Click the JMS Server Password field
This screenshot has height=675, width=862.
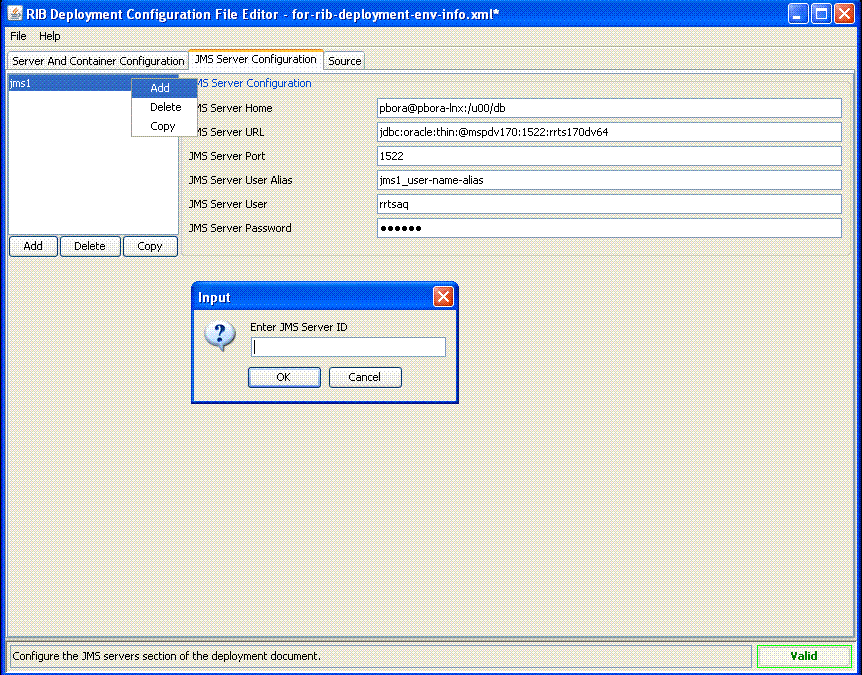[609, 228]
